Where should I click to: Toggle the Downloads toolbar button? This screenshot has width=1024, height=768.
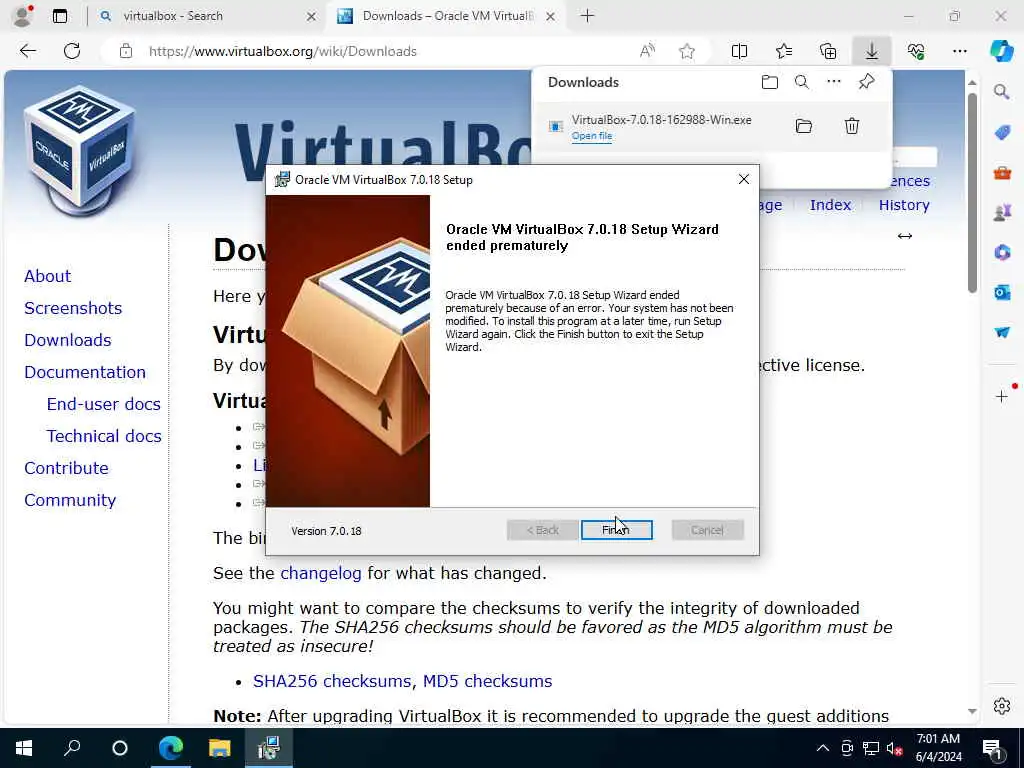pos(872,51)
